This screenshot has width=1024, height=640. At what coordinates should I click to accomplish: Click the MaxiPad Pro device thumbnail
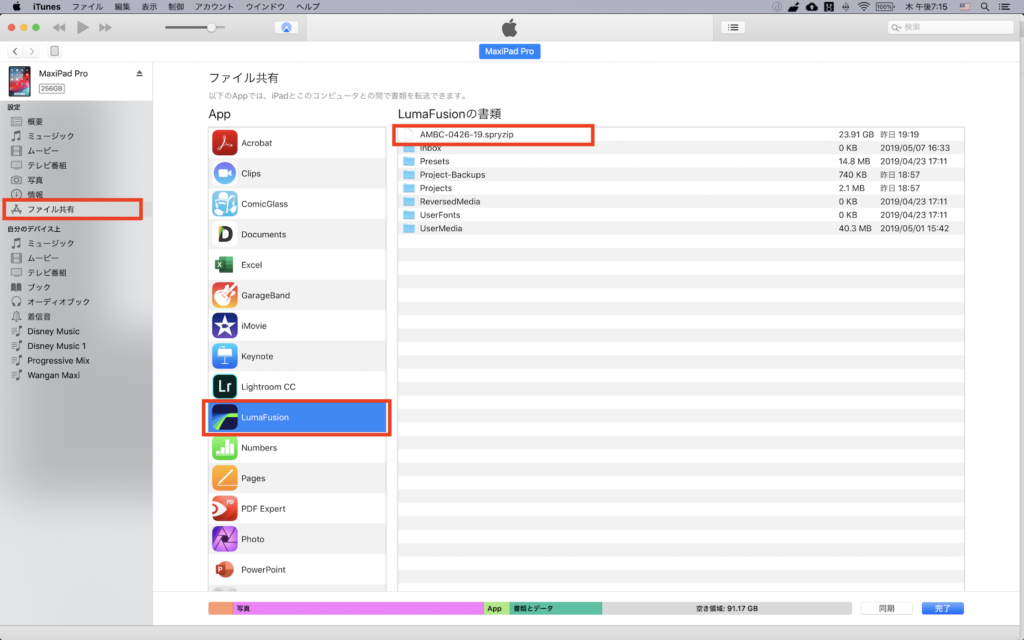coord(20,81)
